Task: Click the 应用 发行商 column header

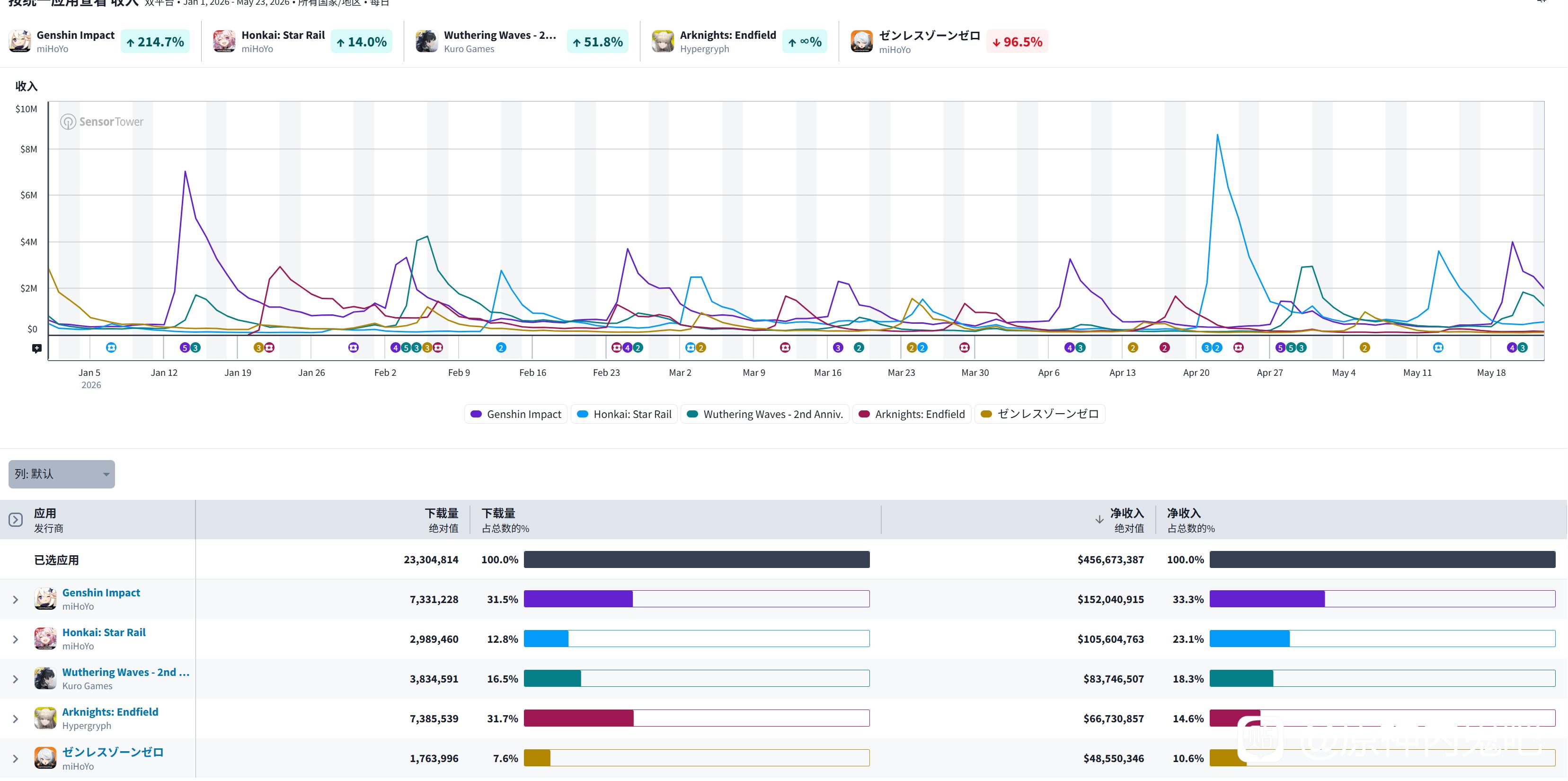Action: [49, 521]
